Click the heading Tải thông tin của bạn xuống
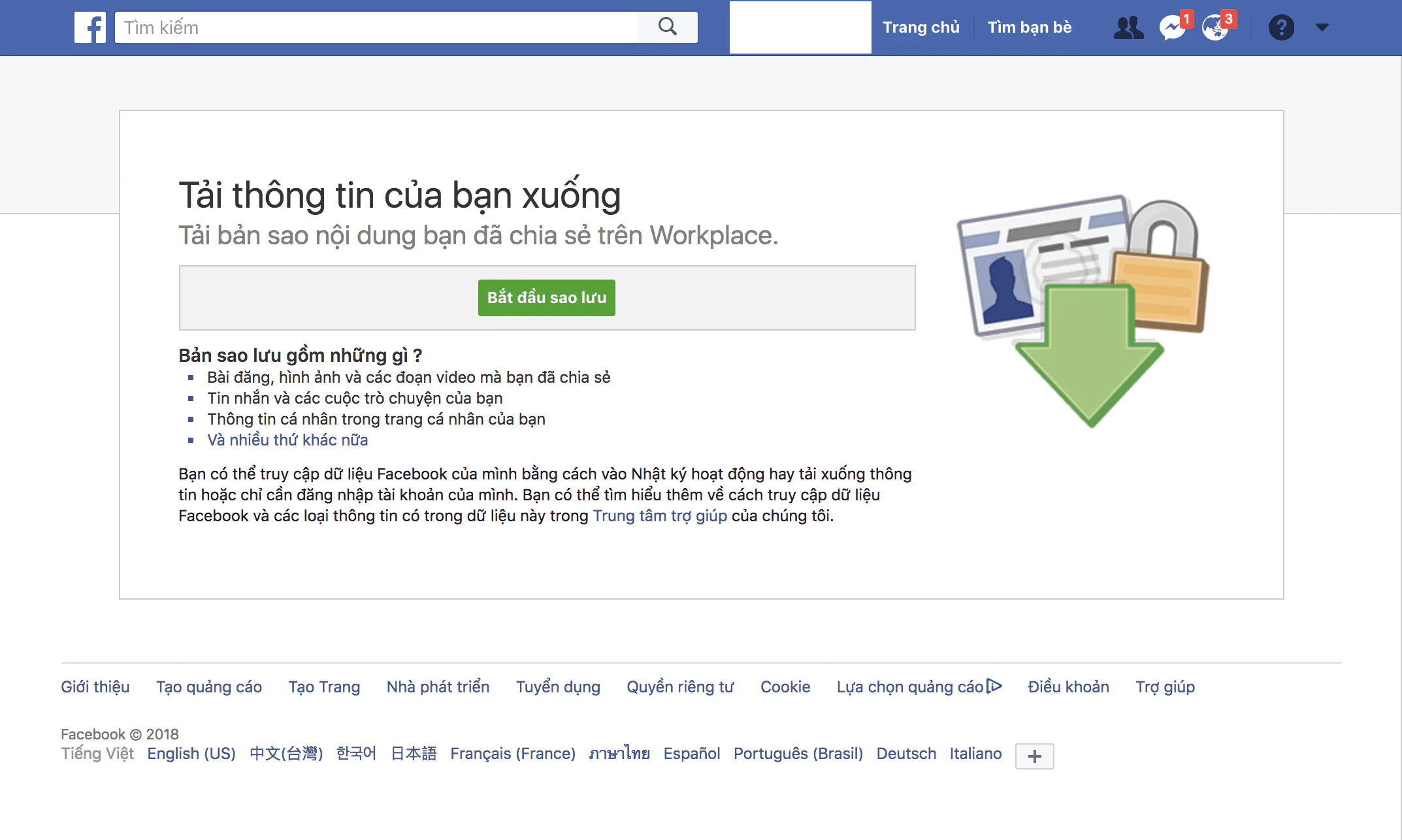 point(400,195)
